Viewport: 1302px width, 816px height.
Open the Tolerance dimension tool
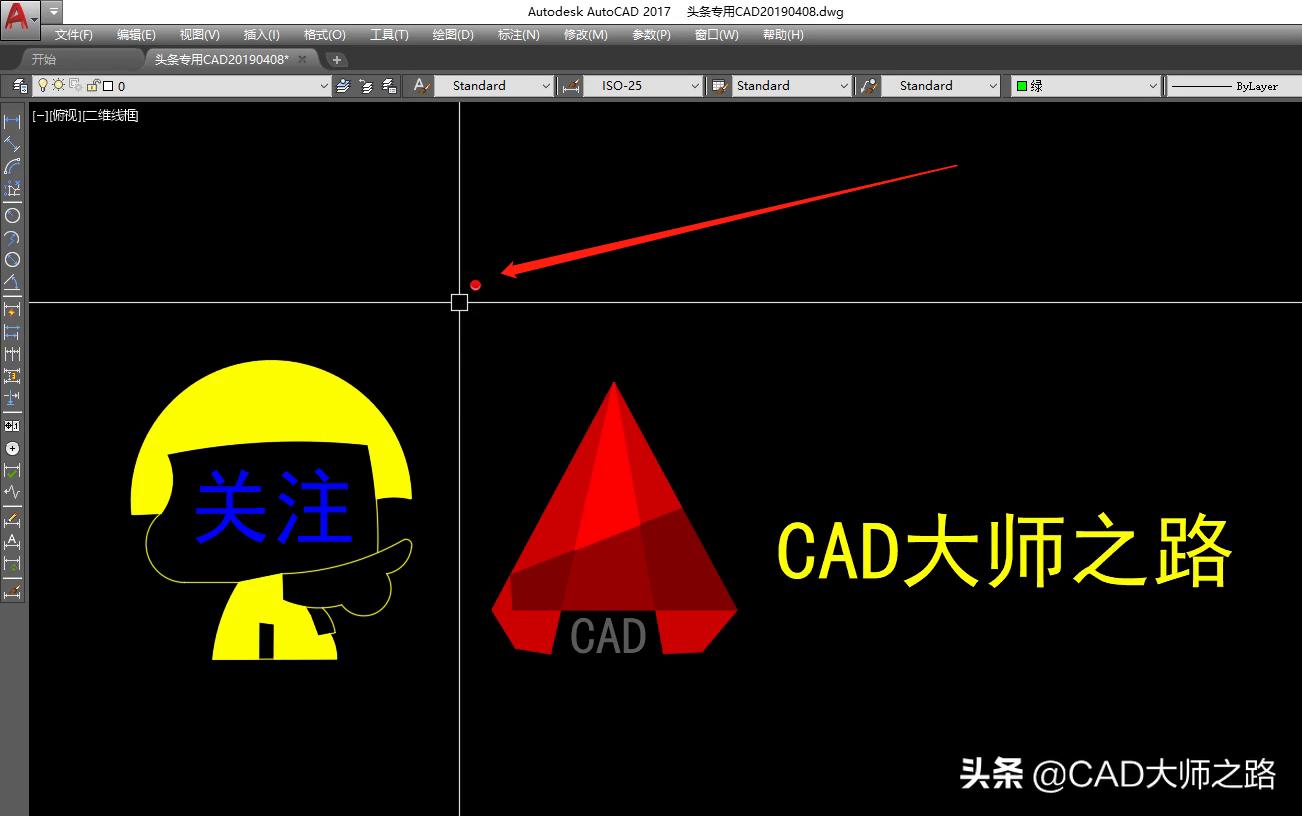pyautogui.click(x=13, y=425)
